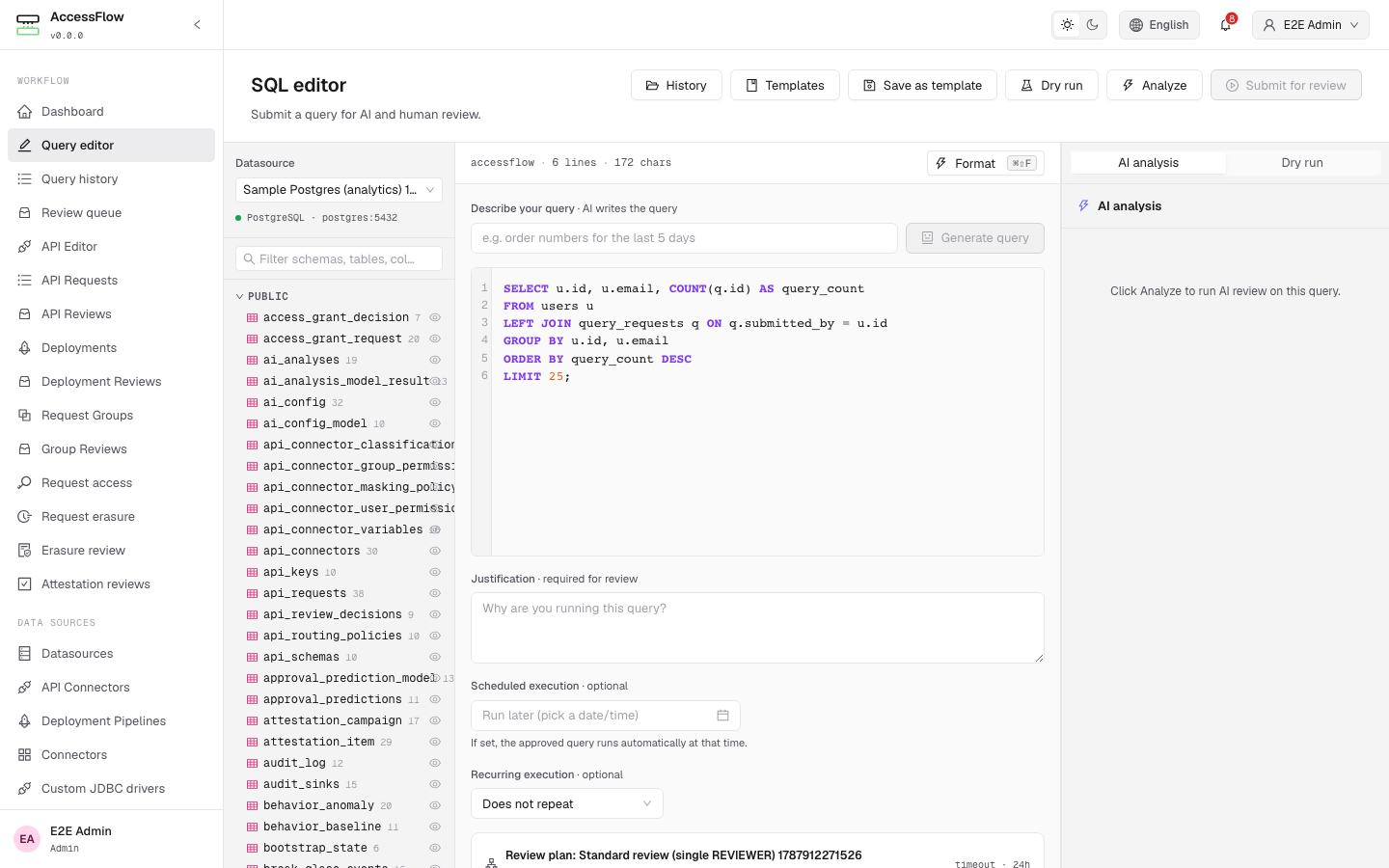Click SQL line 6 LIMIT 25

(x=537, y=377)
